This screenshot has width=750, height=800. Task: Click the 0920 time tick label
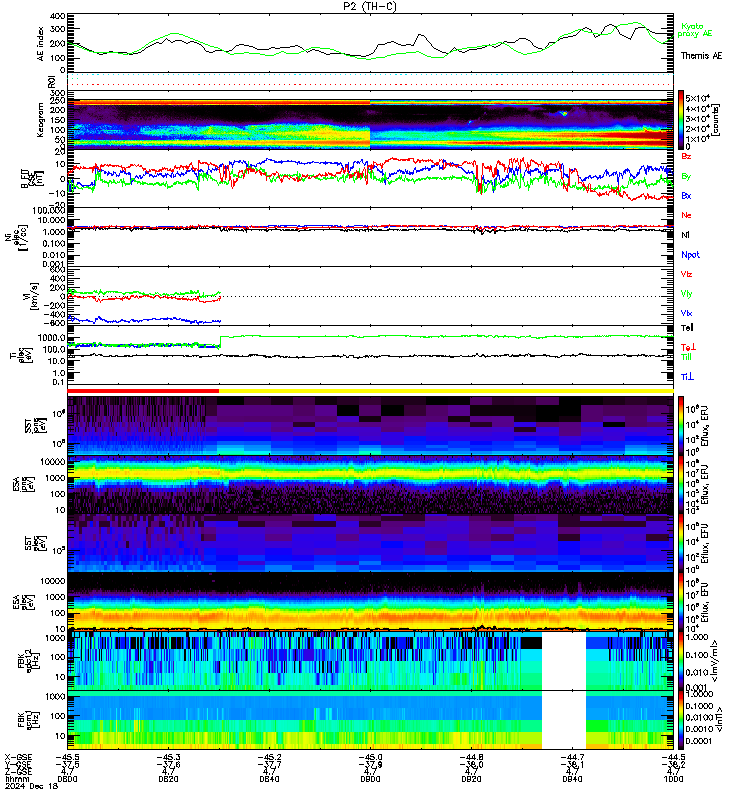click(x=471, y=779)
